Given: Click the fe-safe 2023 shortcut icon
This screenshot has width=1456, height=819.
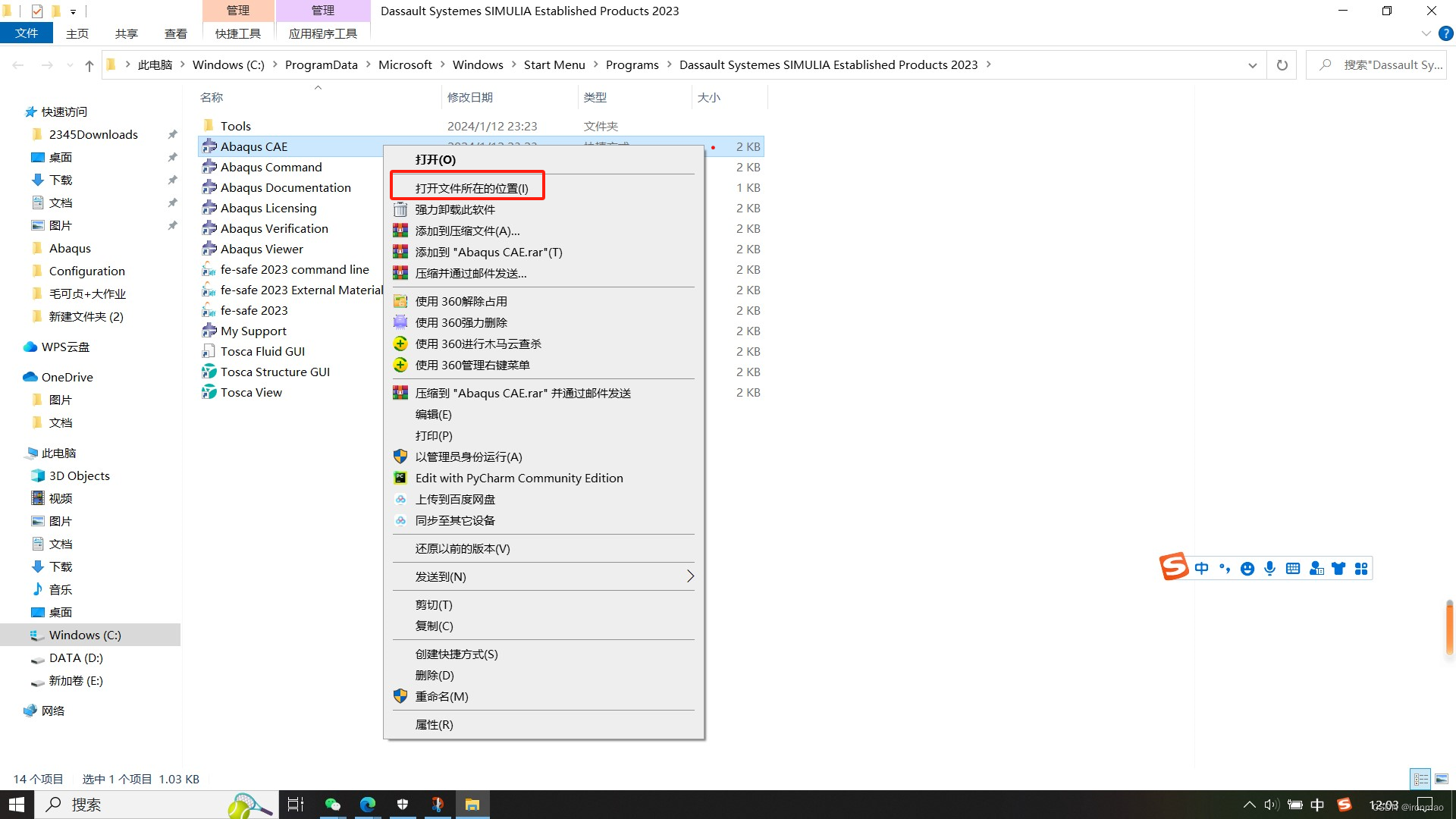Looking at the screenshot, I should pyautogui.click(x=209, y=310).
